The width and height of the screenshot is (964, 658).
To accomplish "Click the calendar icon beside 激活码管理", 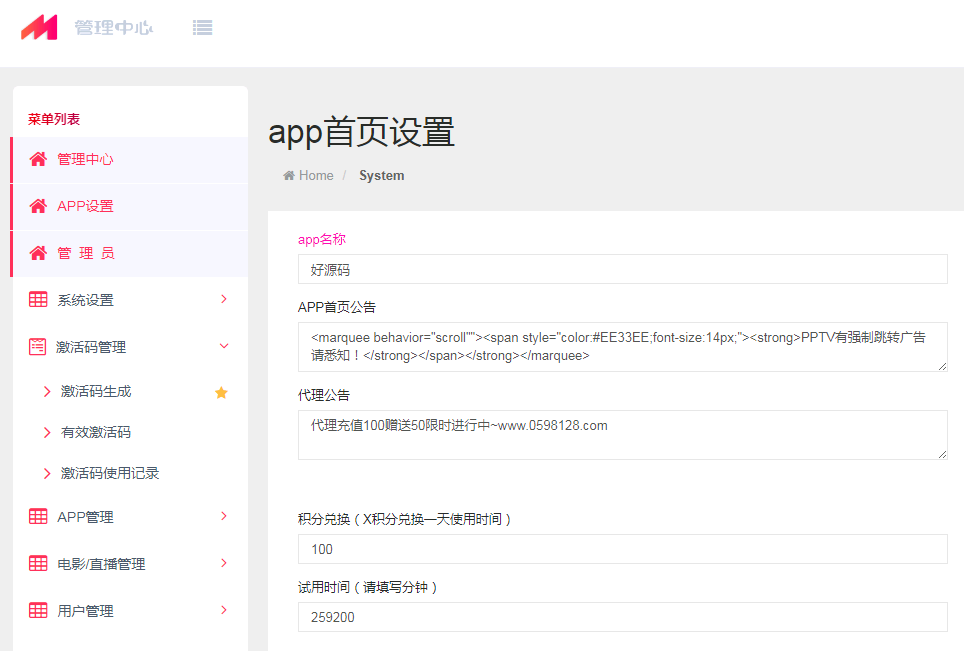I will (x=38, y=347).
